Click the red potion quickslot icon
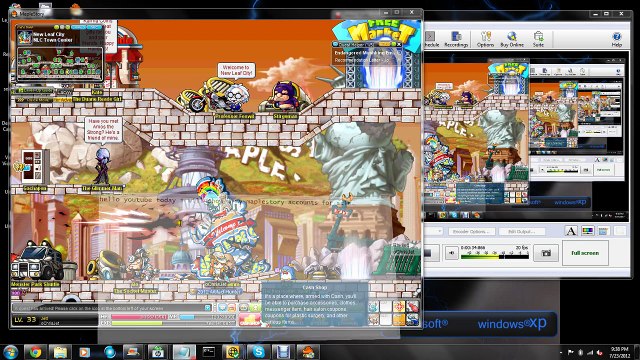 tap(413, 307)
